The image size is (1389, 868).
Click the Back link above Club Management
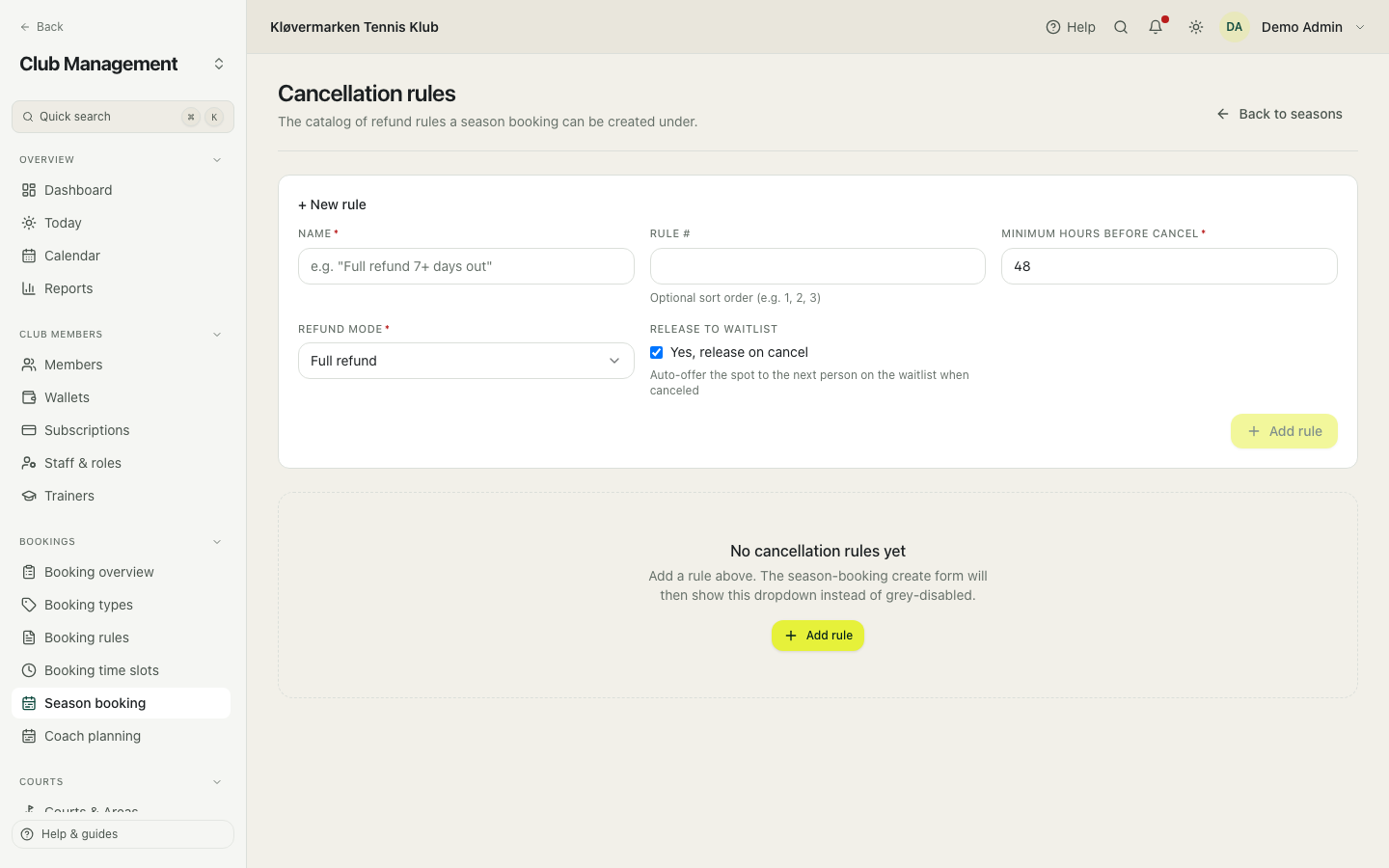[x=41, y=27]
